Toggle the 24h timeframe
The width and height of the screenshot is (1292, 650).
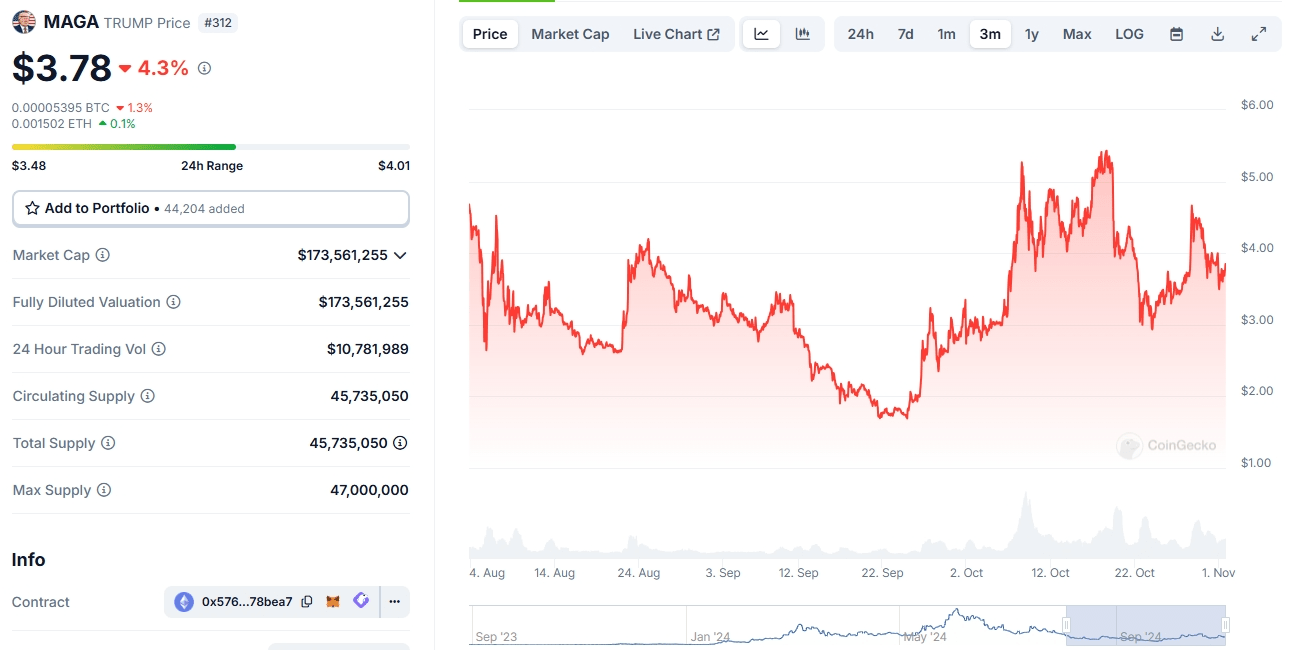(x=860, y=33)
